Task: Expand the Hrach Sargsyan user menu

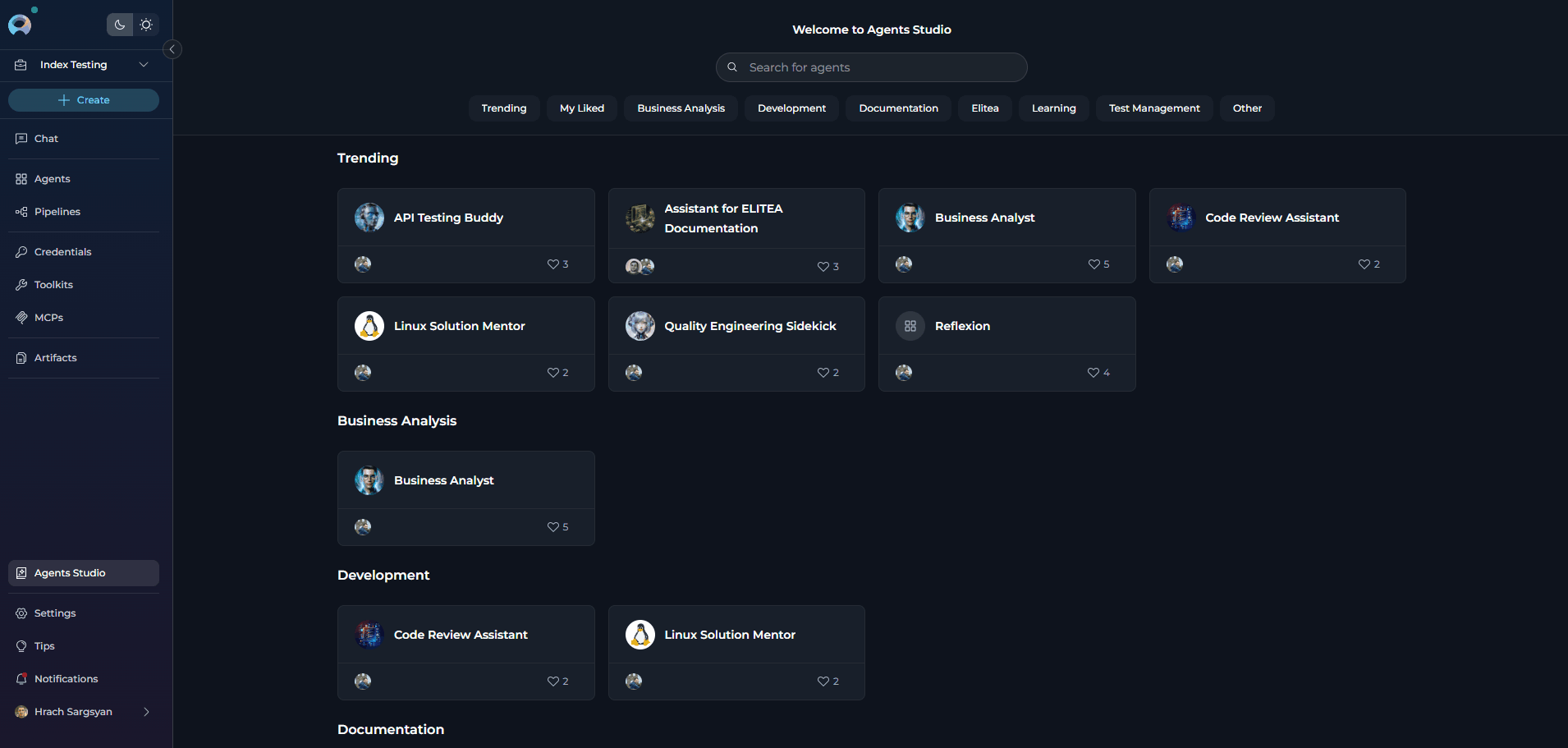Action: [82, 711]
